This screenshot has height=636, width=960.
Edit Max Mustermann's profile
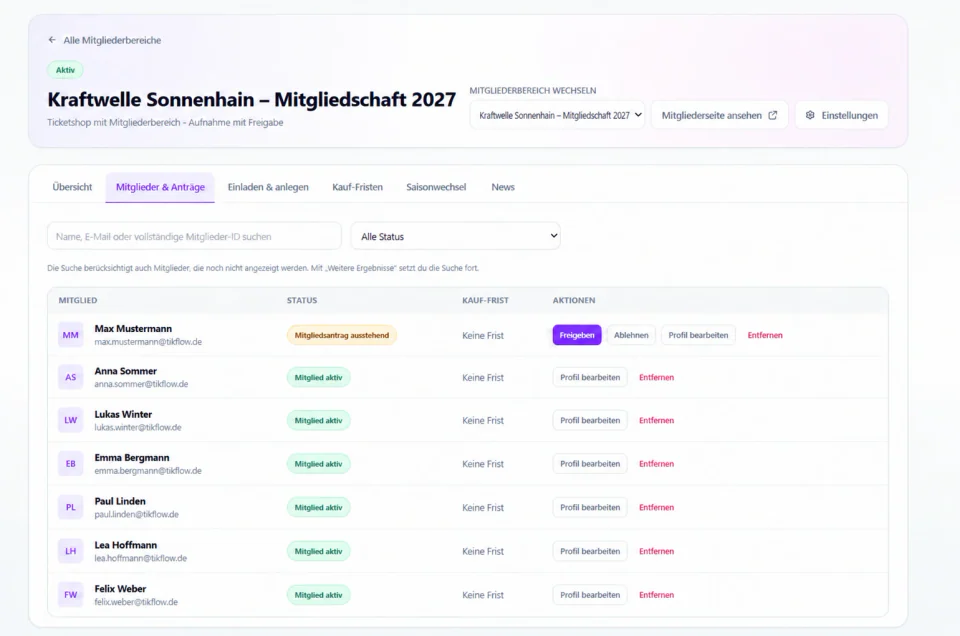tap(698, 335)
